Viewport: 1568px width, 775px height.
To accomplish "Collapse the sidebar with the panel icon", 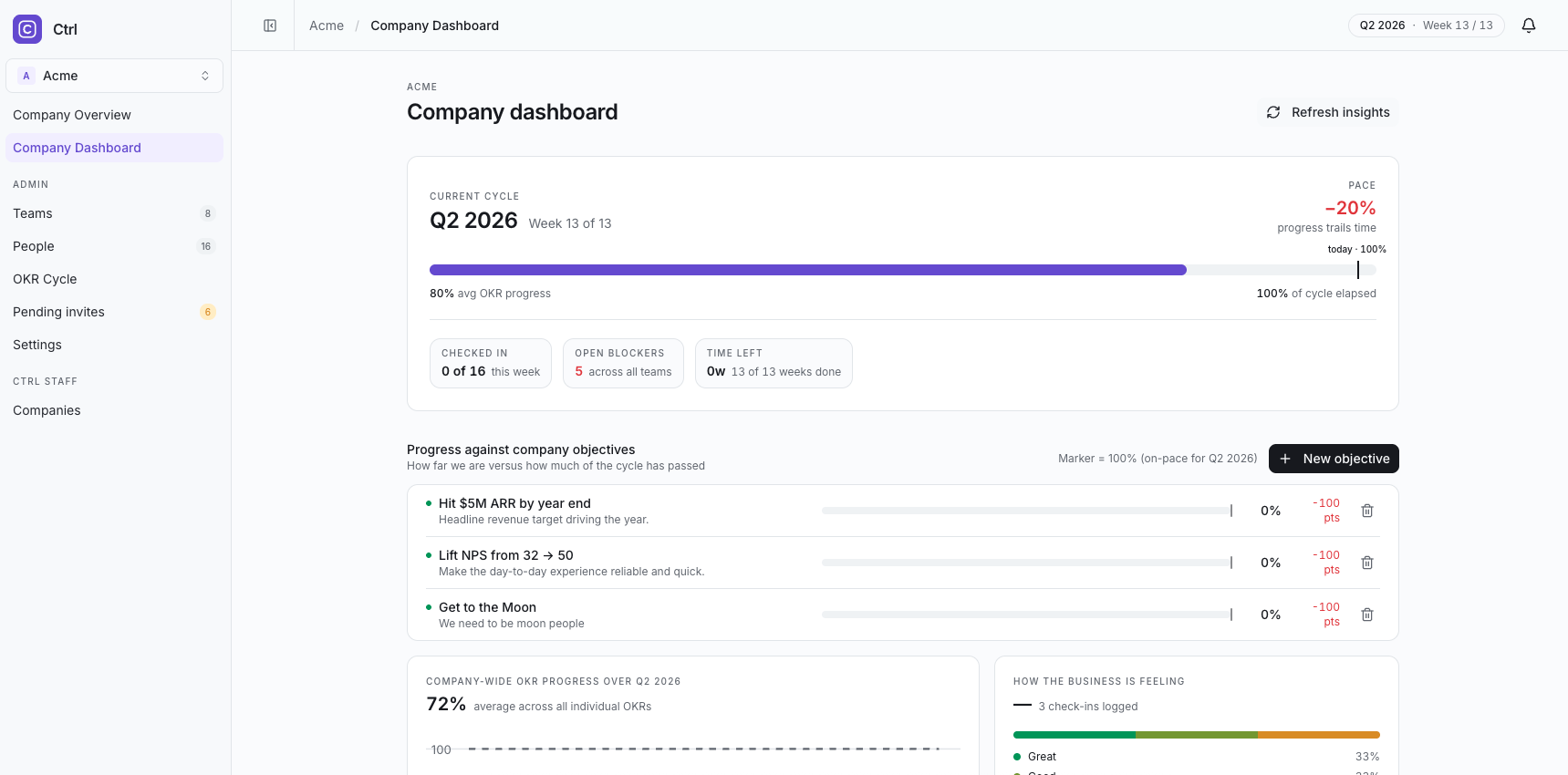I will coord(270,26).
